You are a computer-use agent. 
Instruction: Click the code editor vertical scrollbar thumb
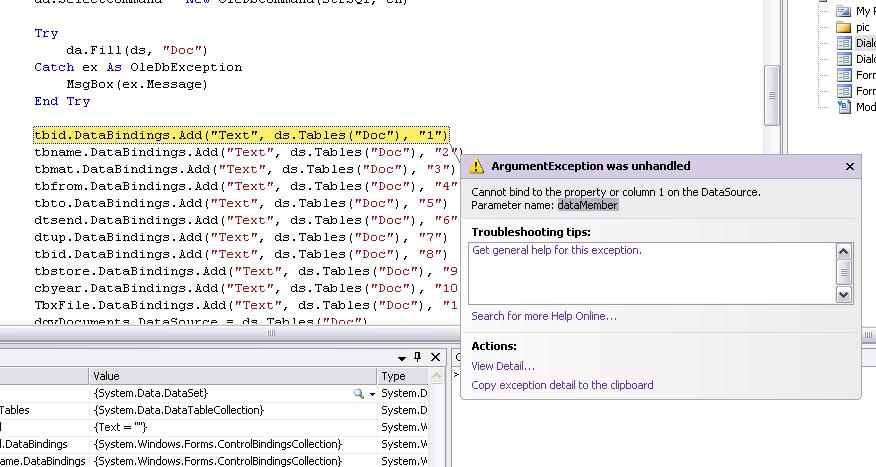[x=771, y=97]
